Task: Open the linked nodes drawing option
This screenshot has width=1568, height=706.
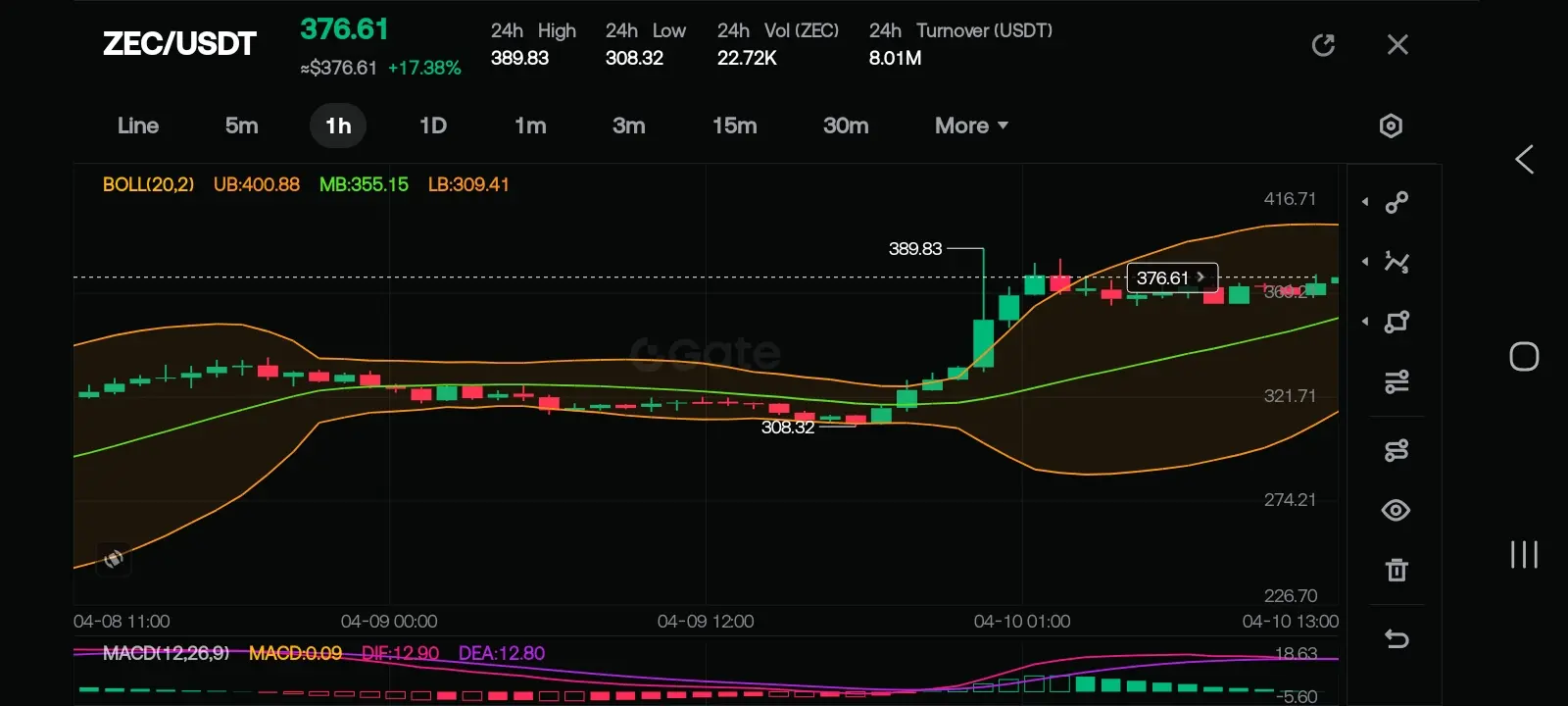Action: coord(1396,450)
